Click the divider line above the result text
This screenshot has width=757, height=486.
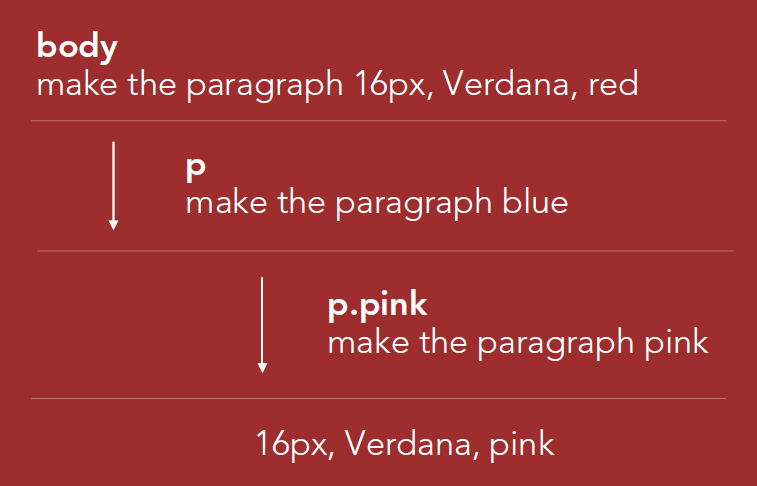[x=378, y=399]
